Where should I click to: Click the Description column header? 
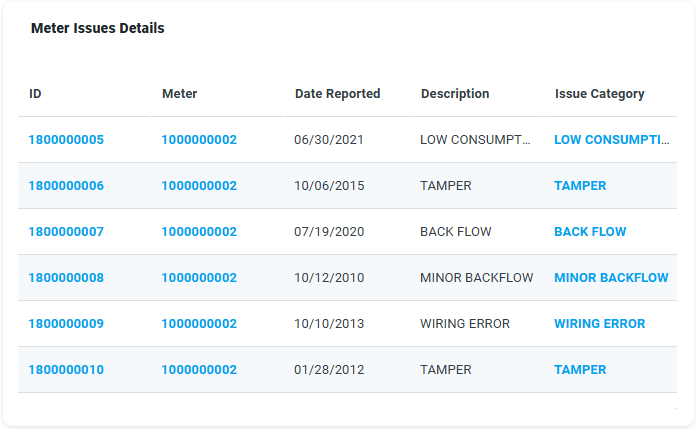455,94
